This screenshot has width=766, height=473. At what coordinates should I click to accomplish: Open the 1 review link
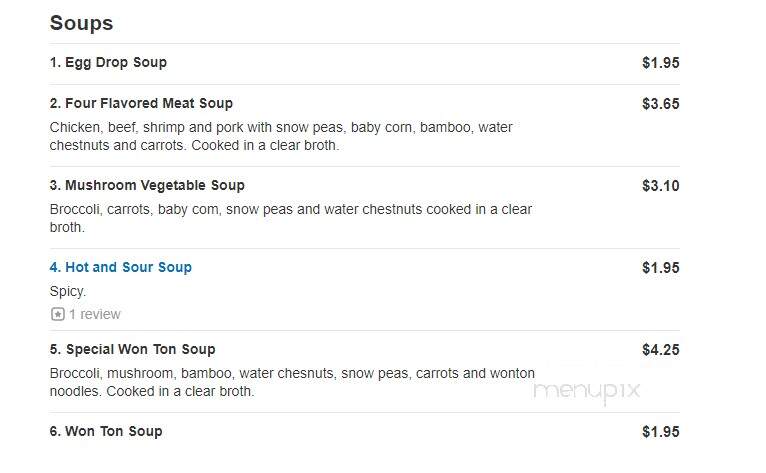(95, 314)
